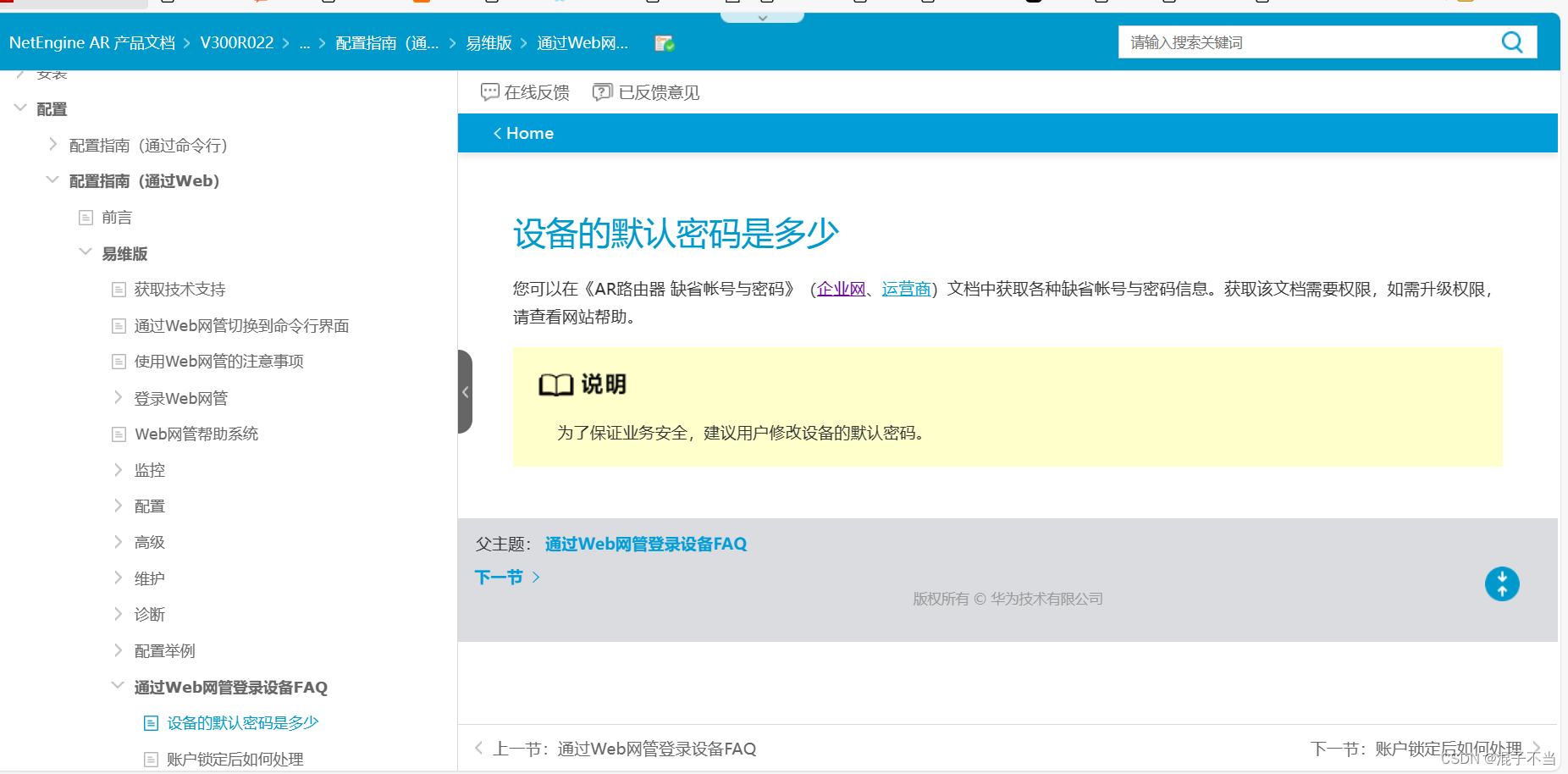The width and height of the screenshot is (1568, 774).
Task: Open the 运营商 link
Action: coord(906,289)
